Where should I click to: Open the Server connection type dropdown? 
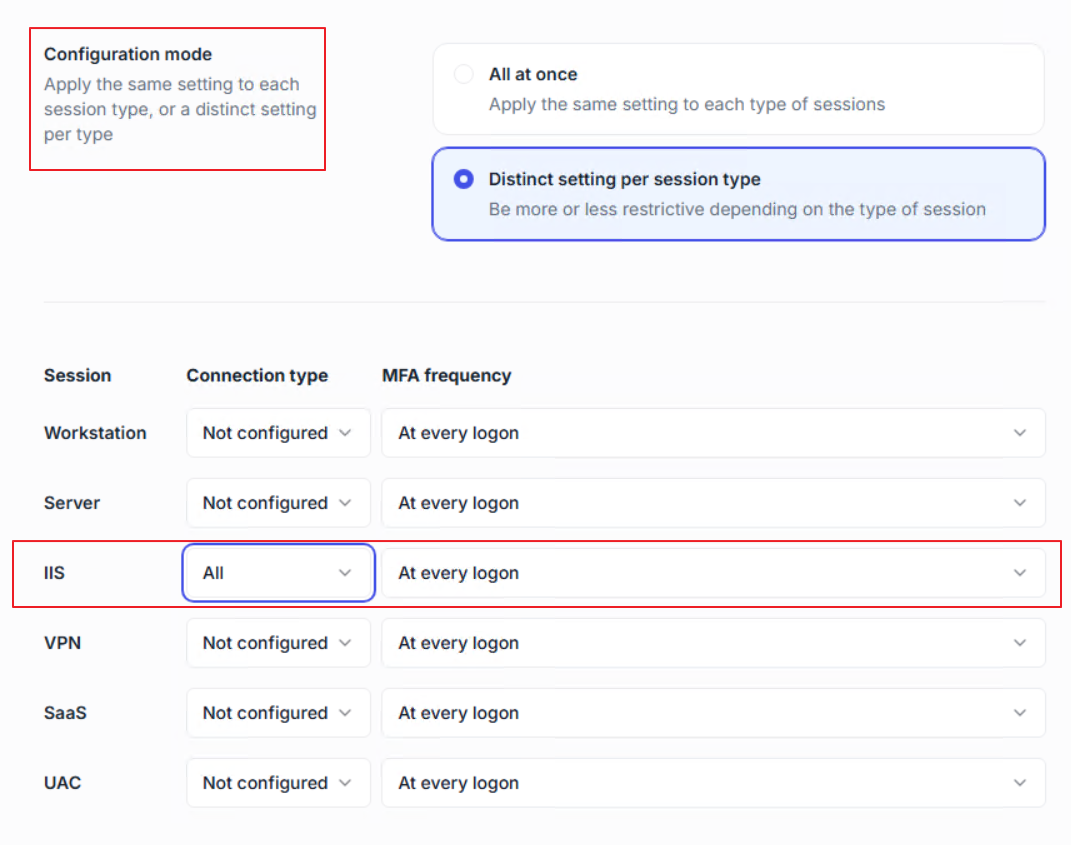click(x=277, y=503)
